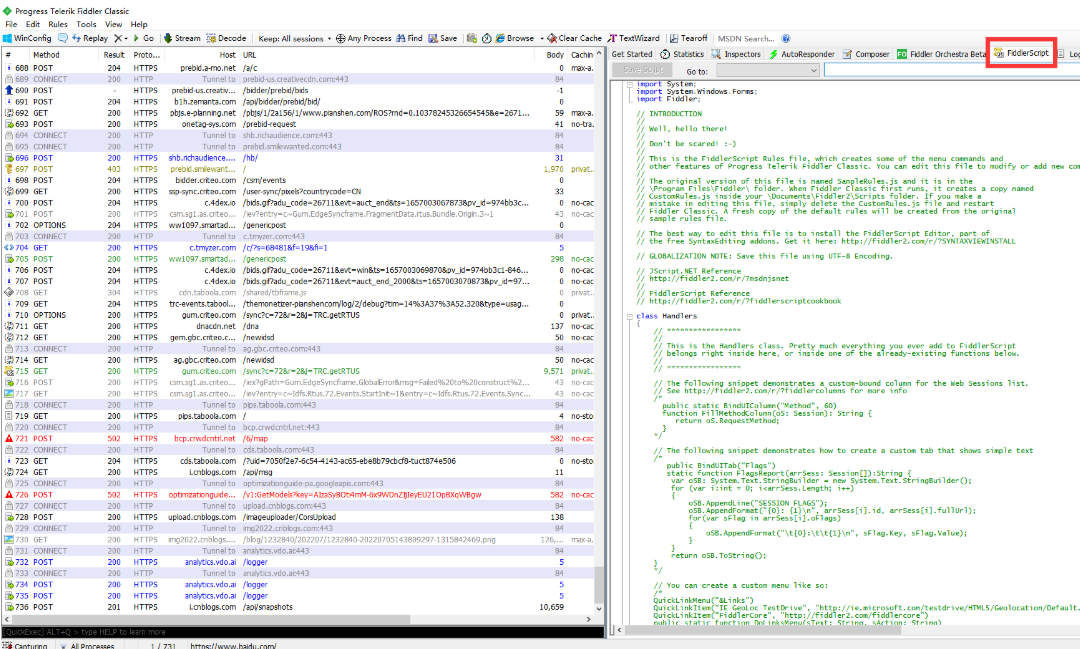The height and width of the screenshot is (649, 1080).
Task: Open Find sessions dialog
Action: (409, 39)
